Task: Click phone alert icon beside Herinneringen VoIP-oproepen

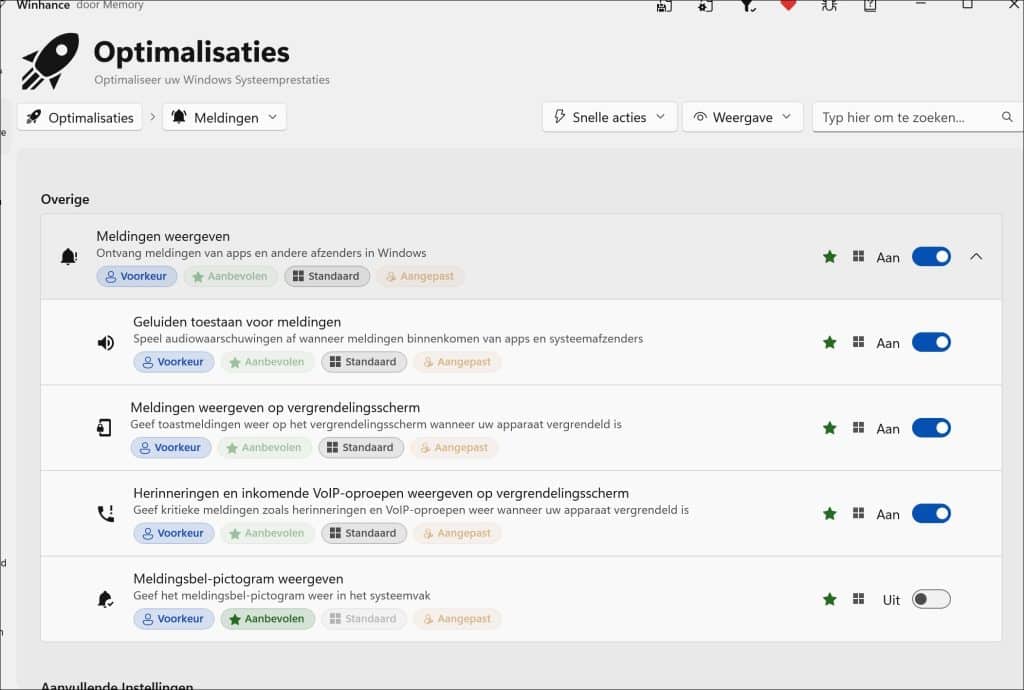Action: coord(106,514)
